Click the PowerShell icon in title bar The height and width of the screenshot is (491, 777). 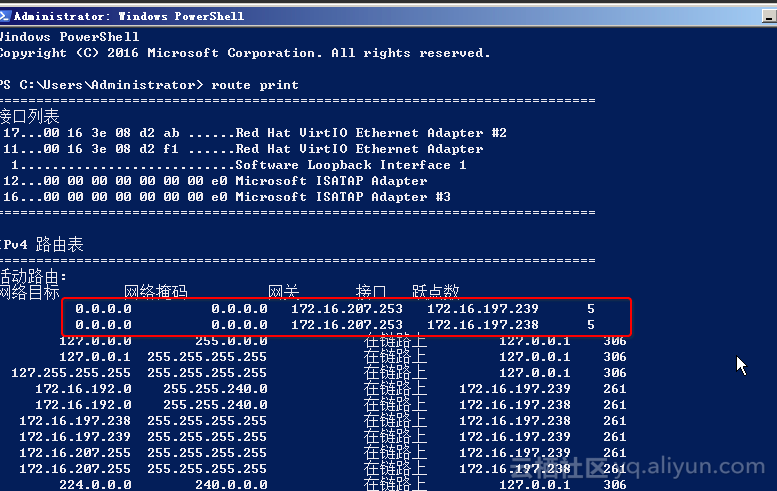pyautogui.click(x=4, y=16)
